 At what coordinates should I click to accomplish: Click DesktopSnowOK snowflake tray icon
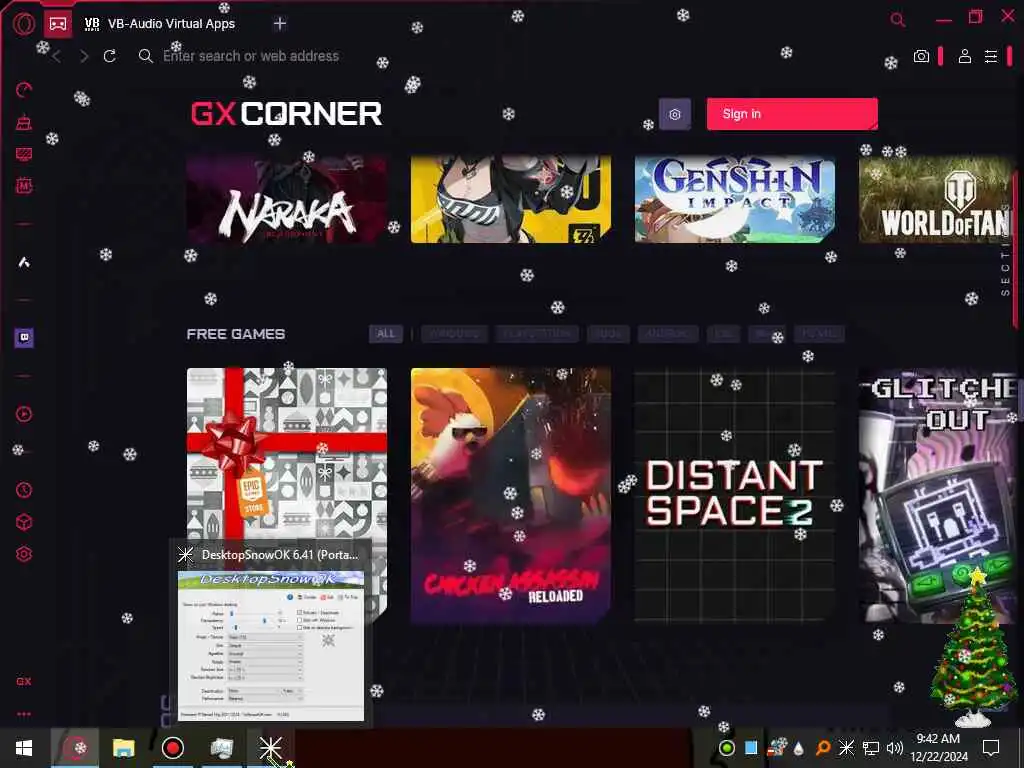tap(846, 748)
